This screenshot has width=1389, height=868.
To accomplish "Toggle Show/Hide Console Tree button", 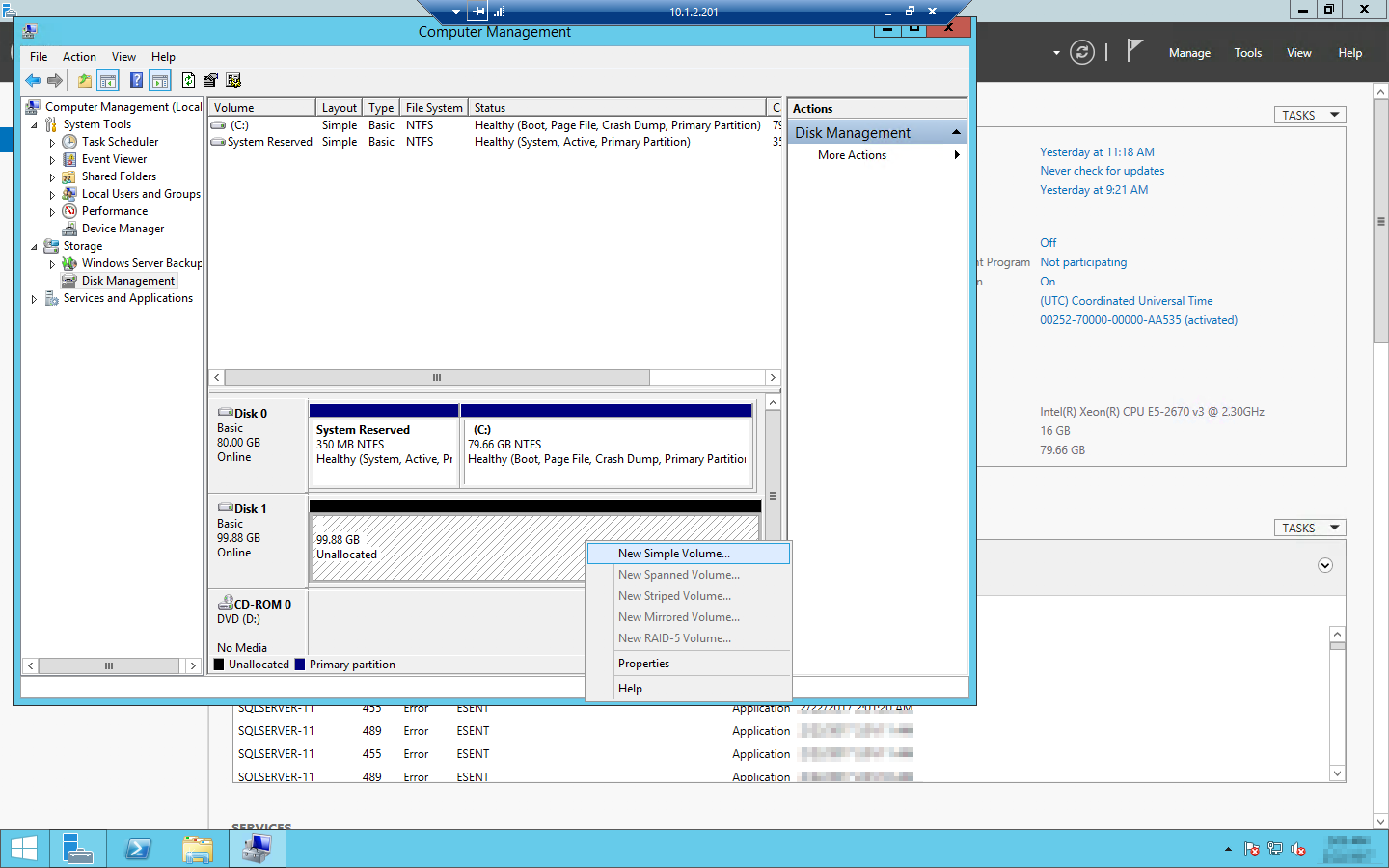I will pos(108,81).
